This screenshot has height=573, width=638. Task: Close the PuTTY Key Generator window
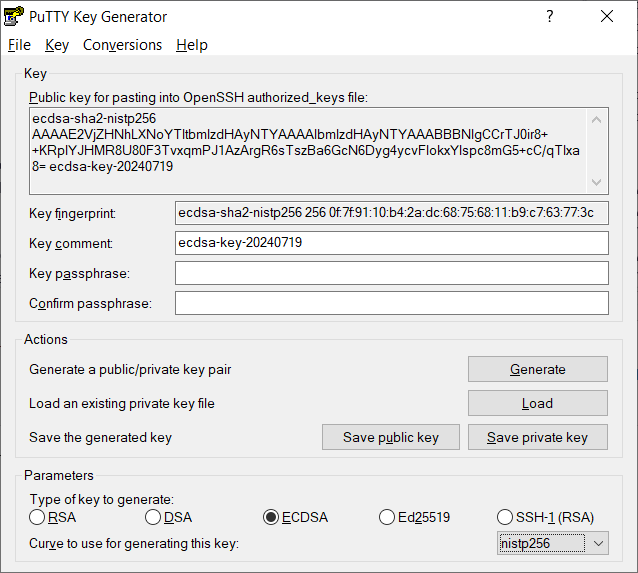point(606,16)
